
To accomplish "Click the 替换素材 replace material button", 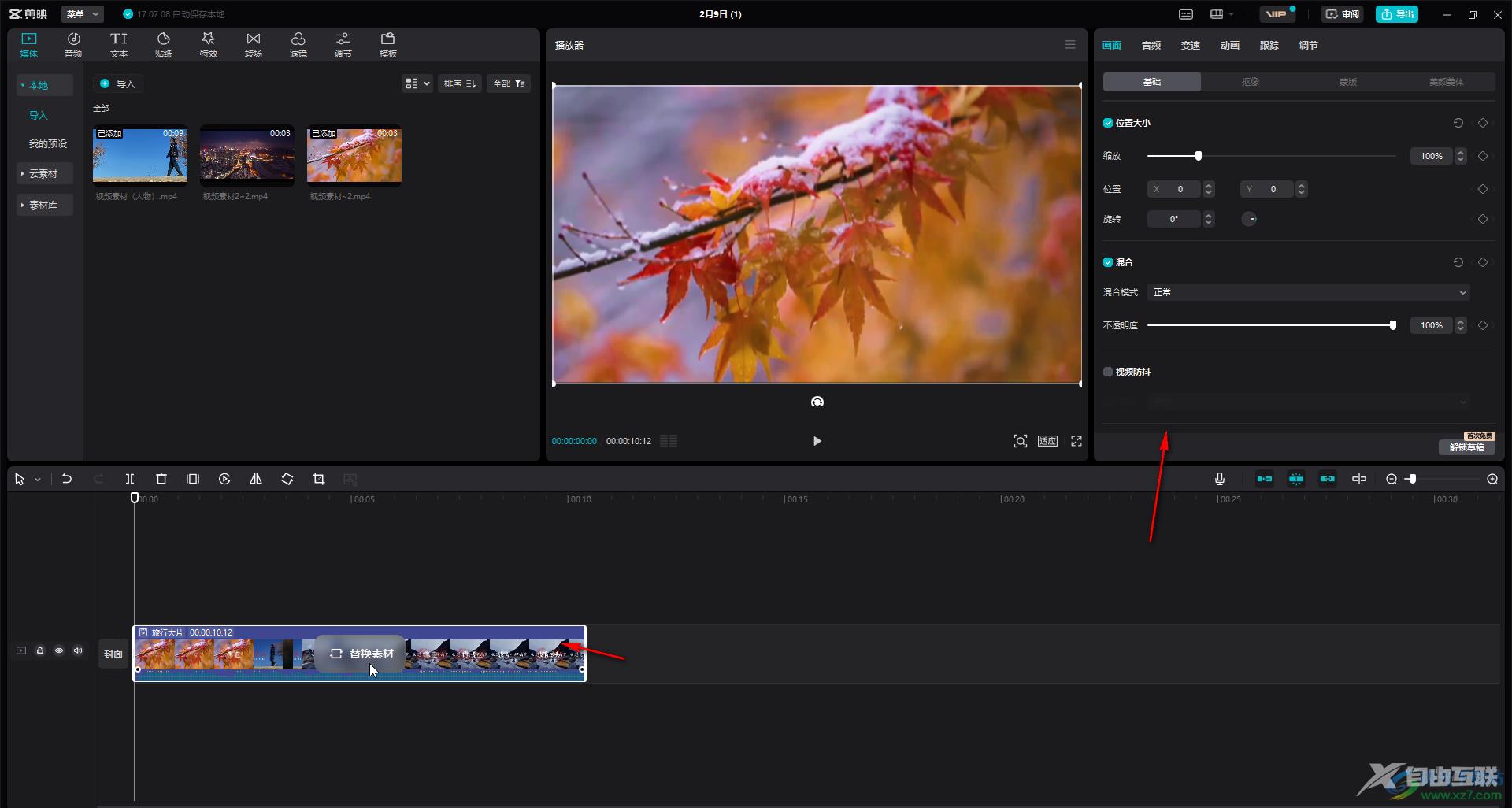I will [x=361, y=654].
